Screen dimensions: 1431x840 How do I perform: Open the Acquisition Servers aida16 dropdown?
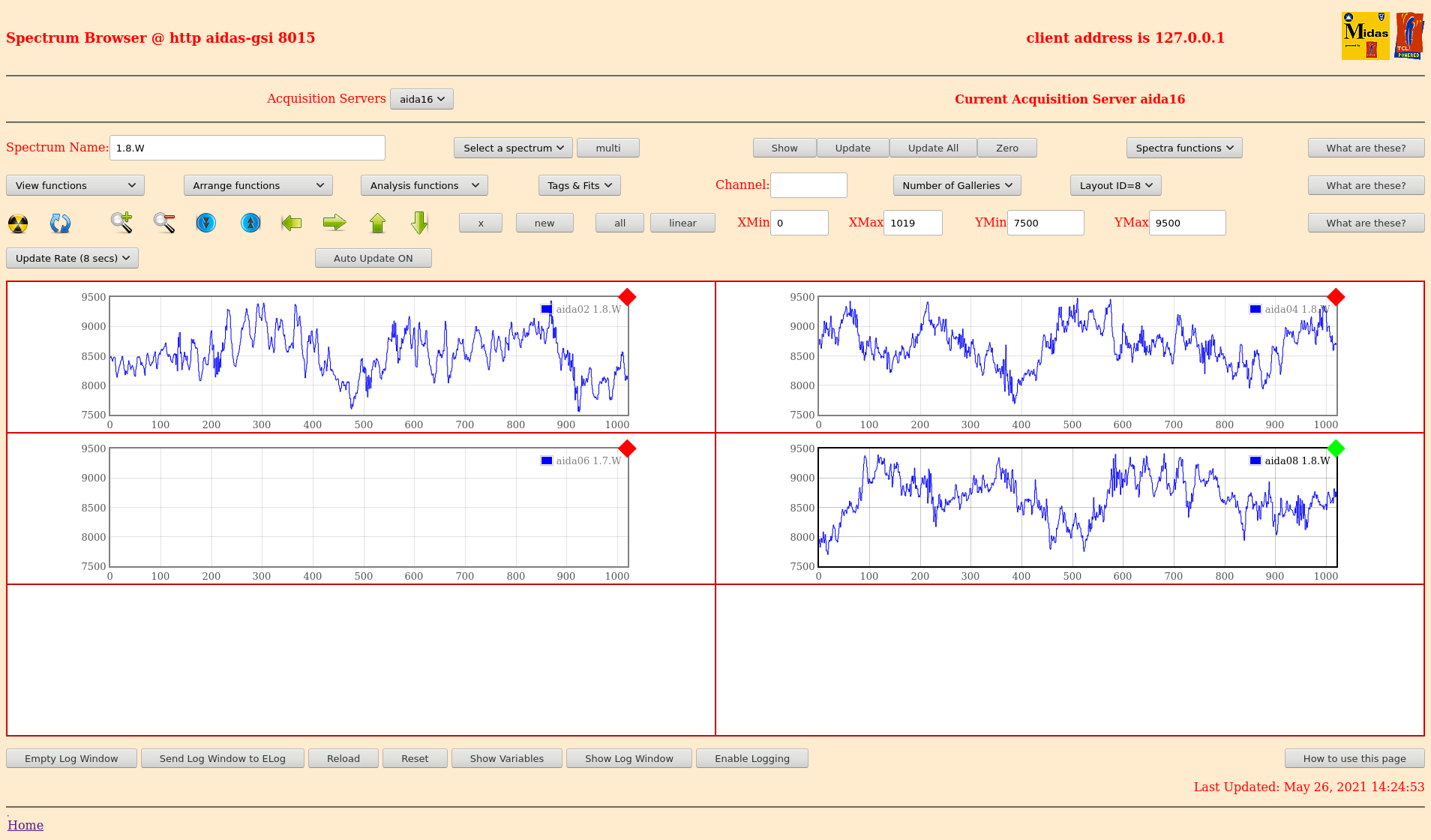421,99
